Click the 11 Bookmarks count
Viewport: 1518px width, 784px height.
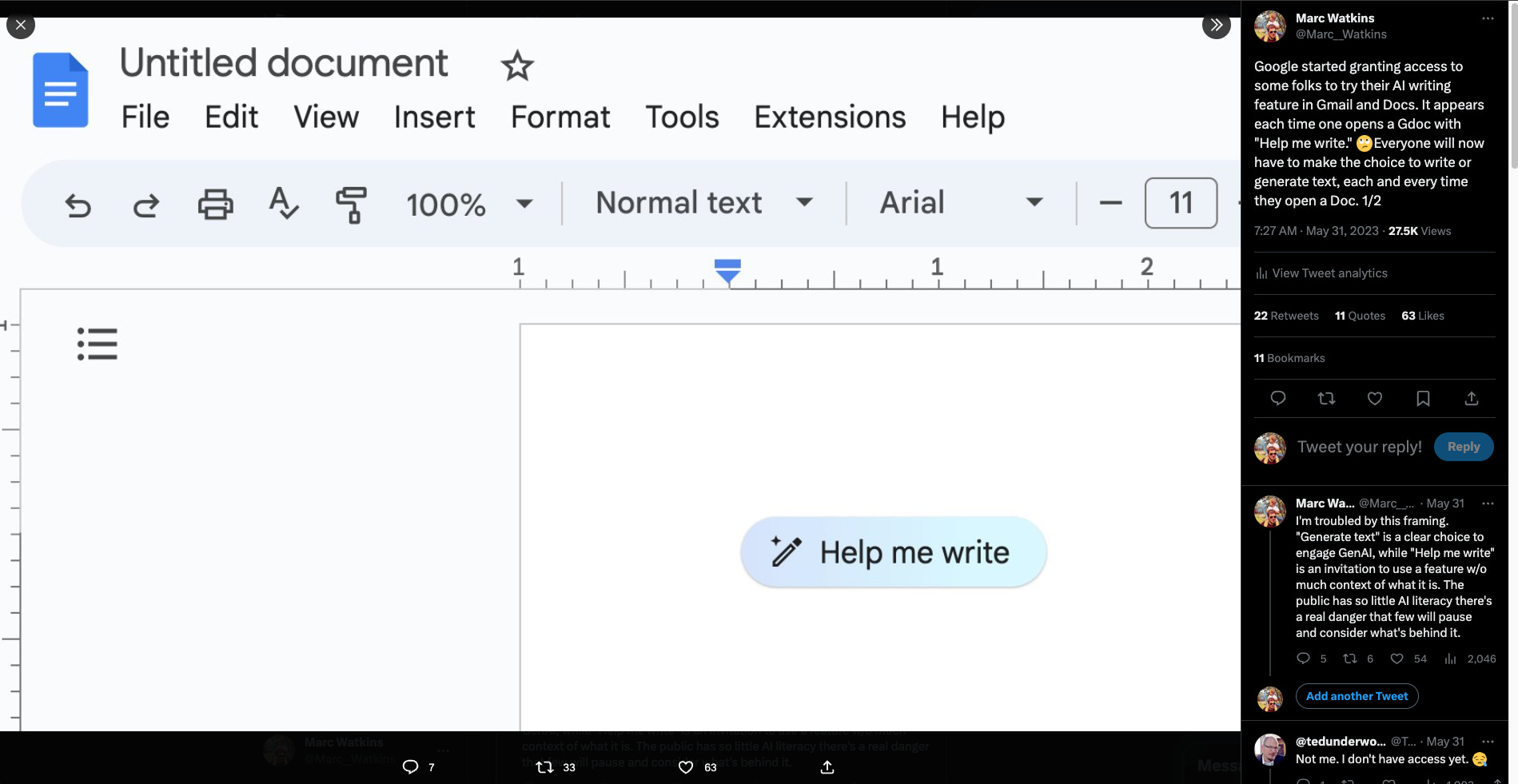coord(1289,358)
